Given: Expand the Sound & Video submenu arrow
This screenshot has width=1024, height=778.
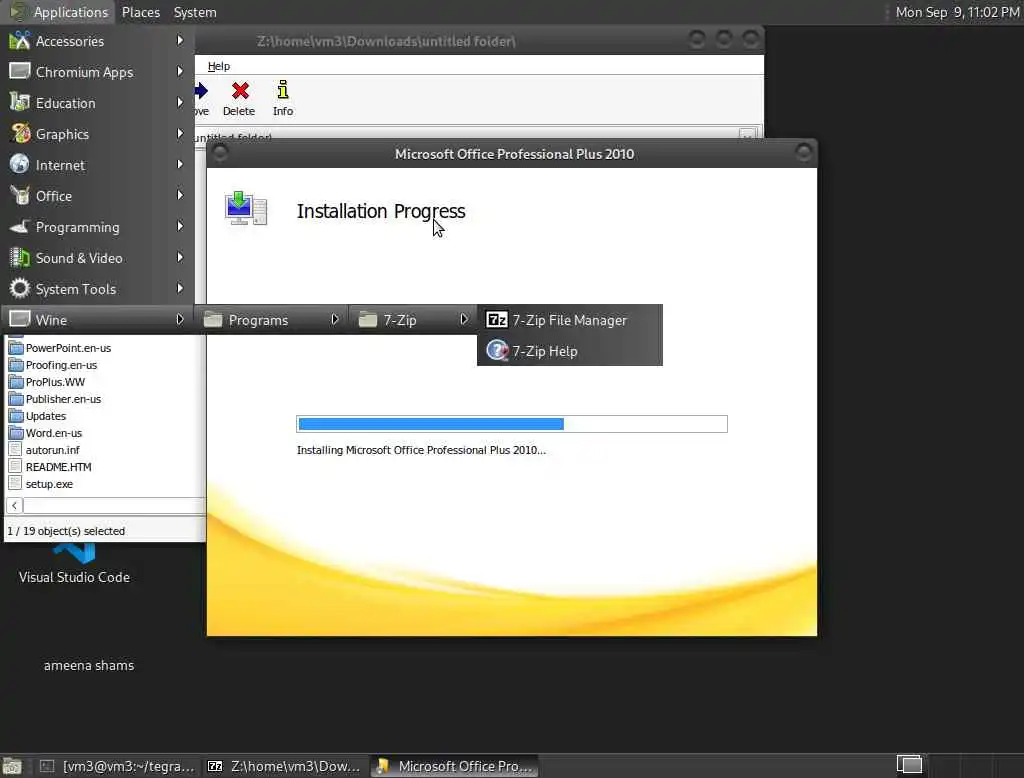Looking at the screenshot, I should point(180,257).
